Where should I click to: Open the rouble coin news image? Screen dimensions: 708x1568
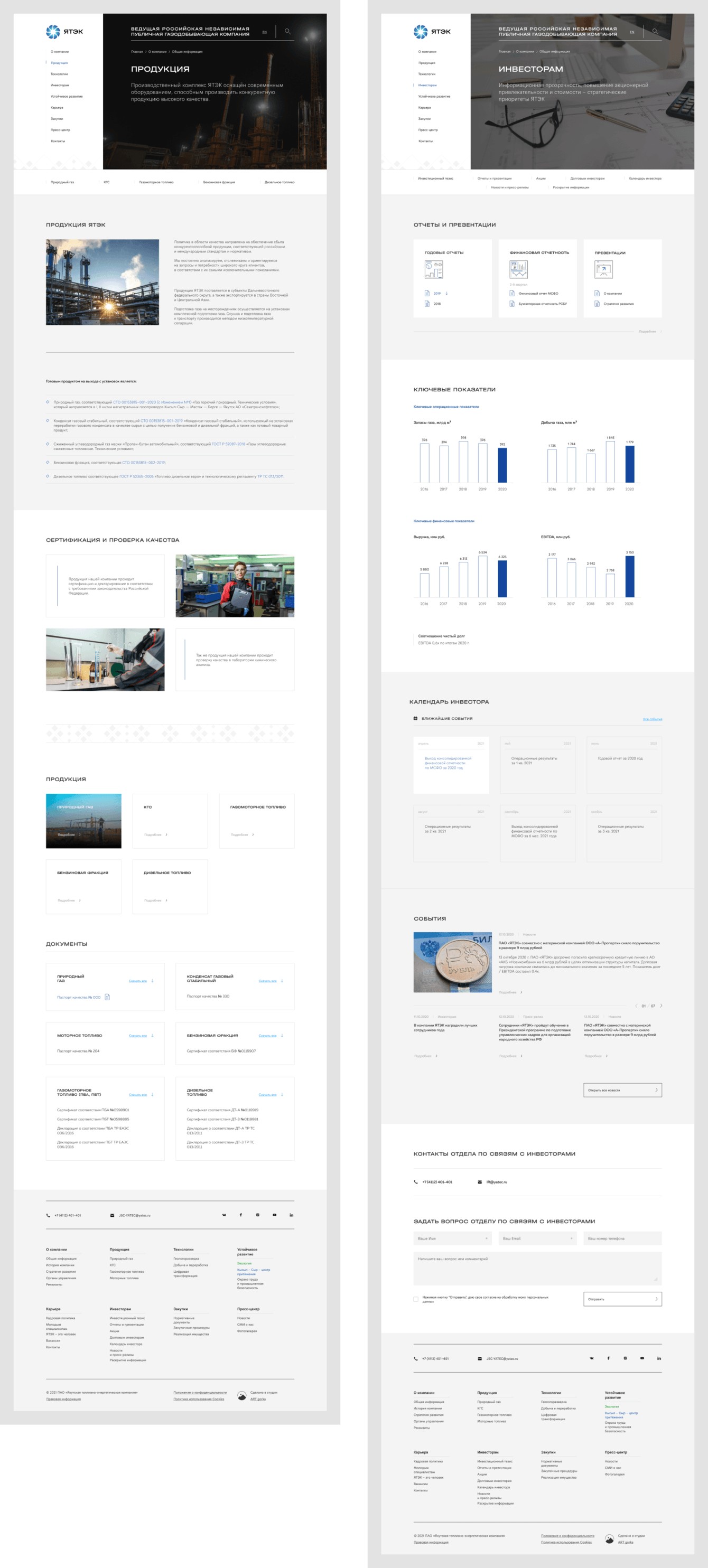click(x=452, y=962)
